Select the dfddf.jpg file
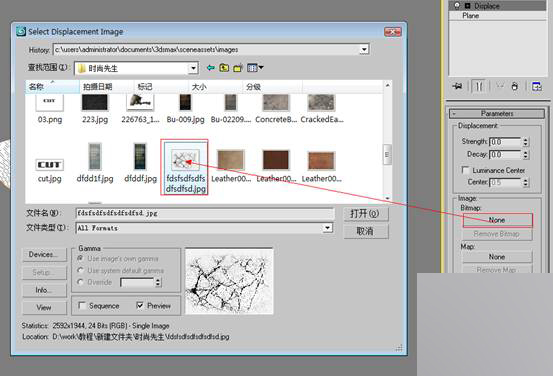 (140, 163)
